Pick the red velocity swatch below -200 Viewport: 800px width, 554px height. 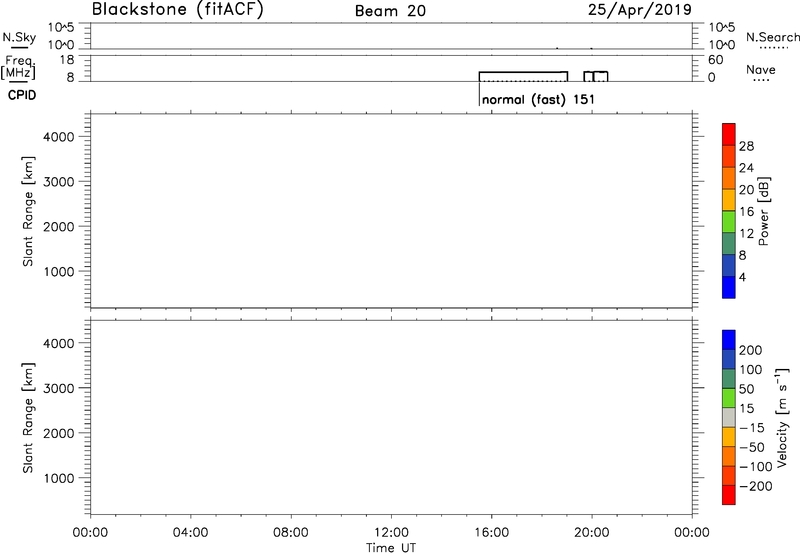click(x=729, y=495)
